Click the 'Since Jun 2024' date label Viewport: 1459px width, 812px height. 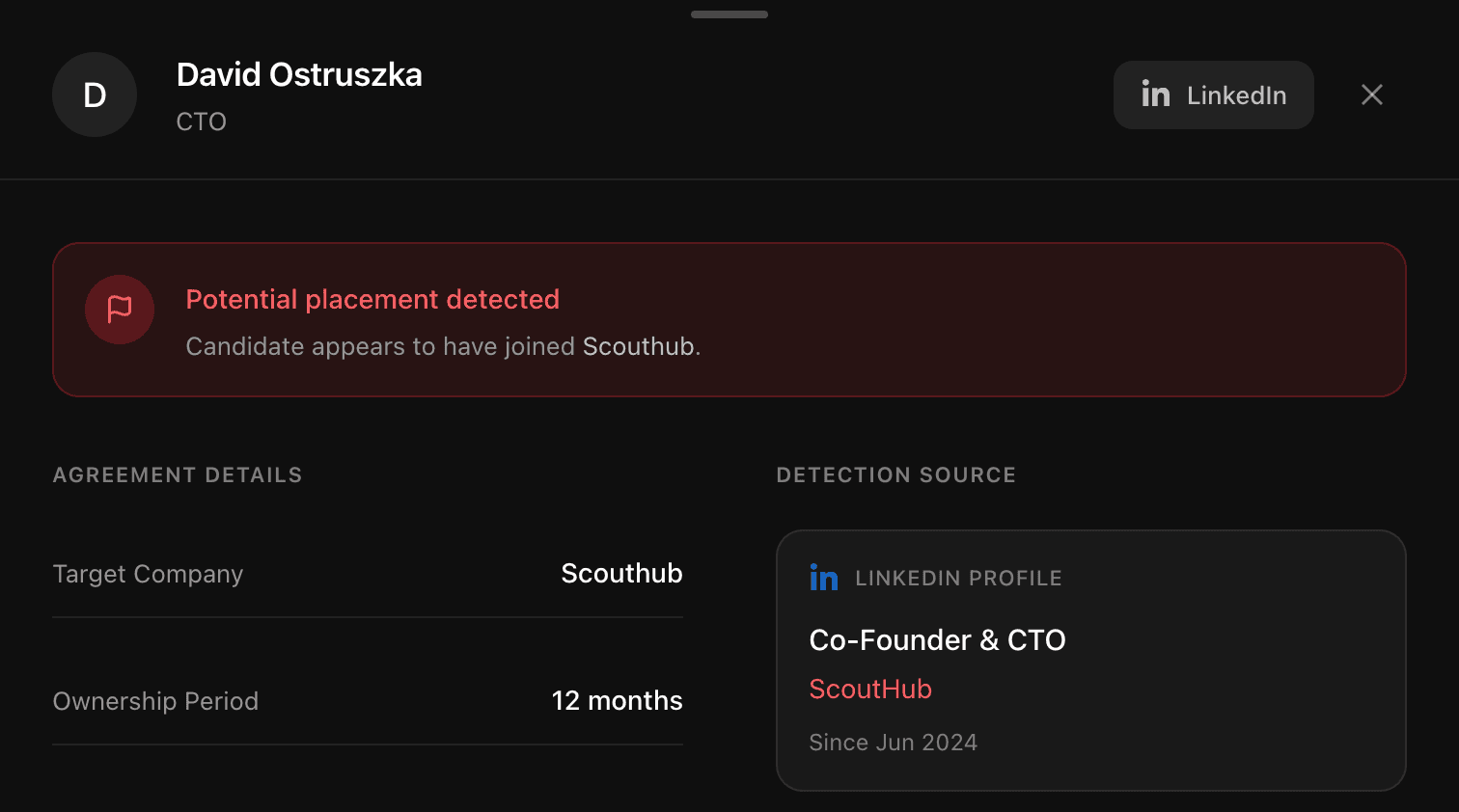coord(893,743)
